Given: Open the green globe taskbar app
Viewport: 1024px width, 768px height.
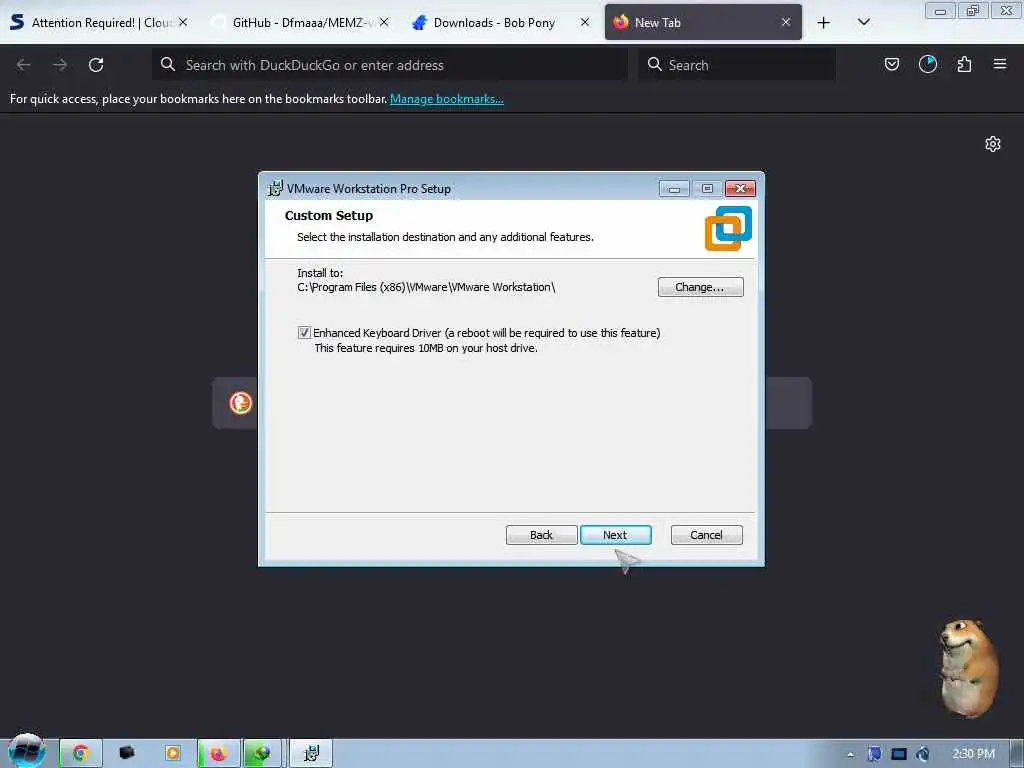Looking at the screenshot, I should (263, 754).
